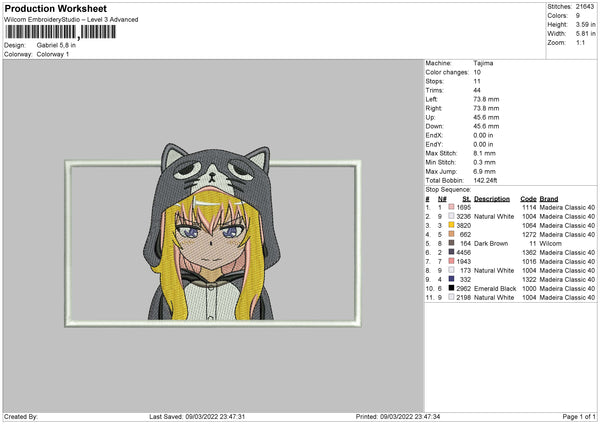Click the Max Jump value 6.9 mm
Screen dimensions: 600x424
484,171
